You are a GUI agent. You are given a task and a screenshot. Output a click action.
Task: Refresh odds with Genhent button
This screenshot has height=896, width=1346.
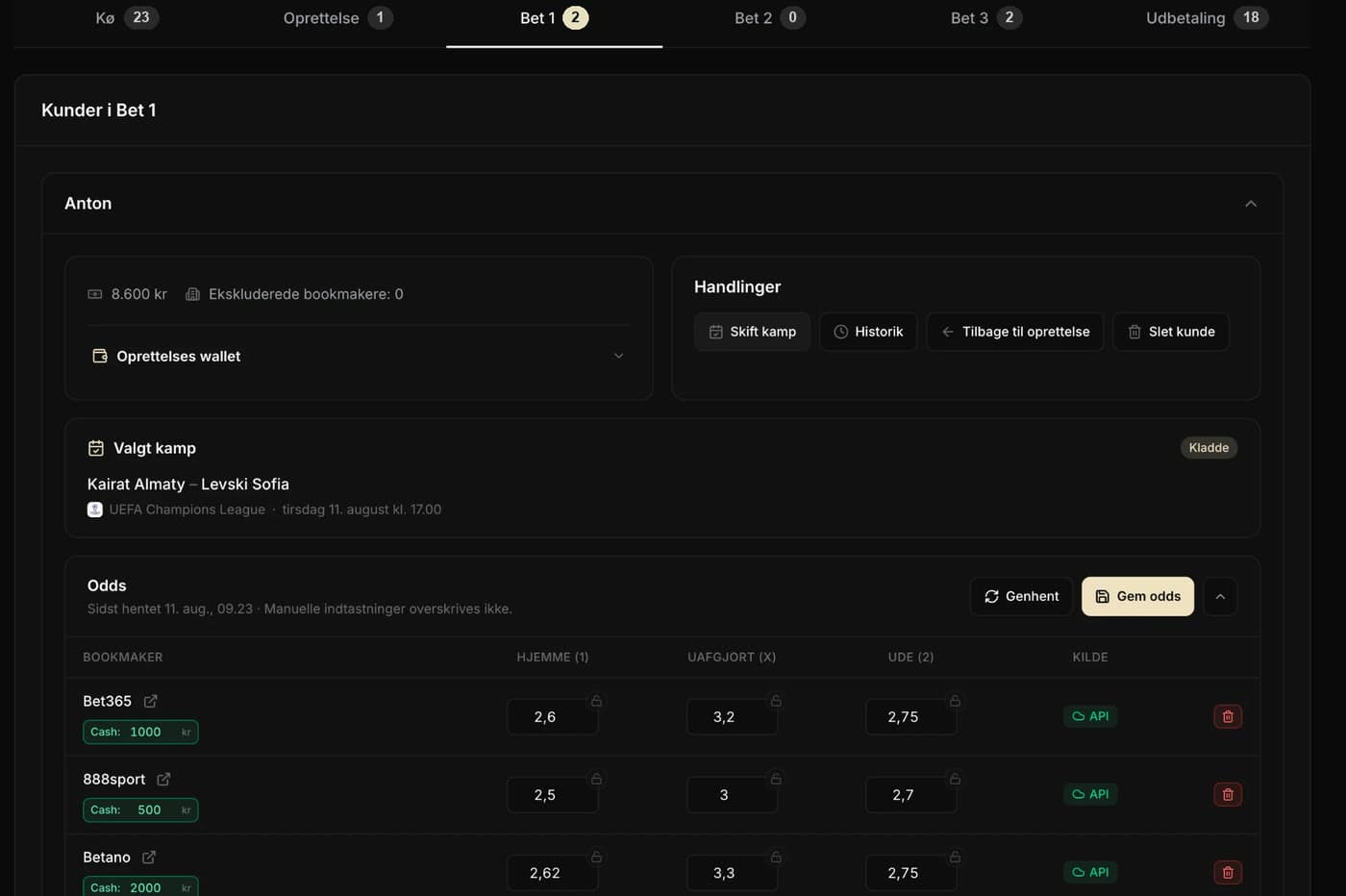click(1021, 596)
